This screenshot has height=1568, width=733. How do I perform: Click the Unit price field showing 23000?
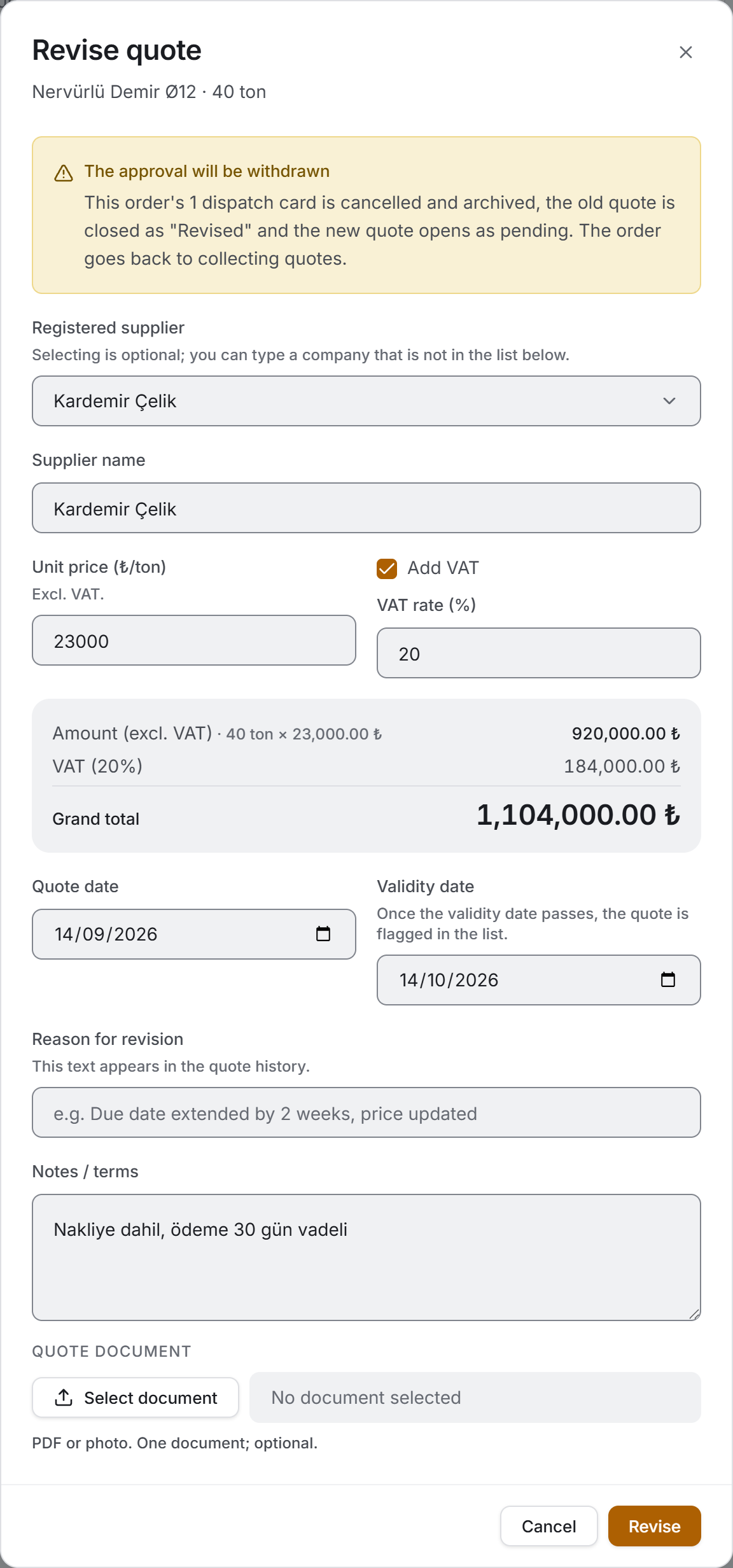[194, 640]
